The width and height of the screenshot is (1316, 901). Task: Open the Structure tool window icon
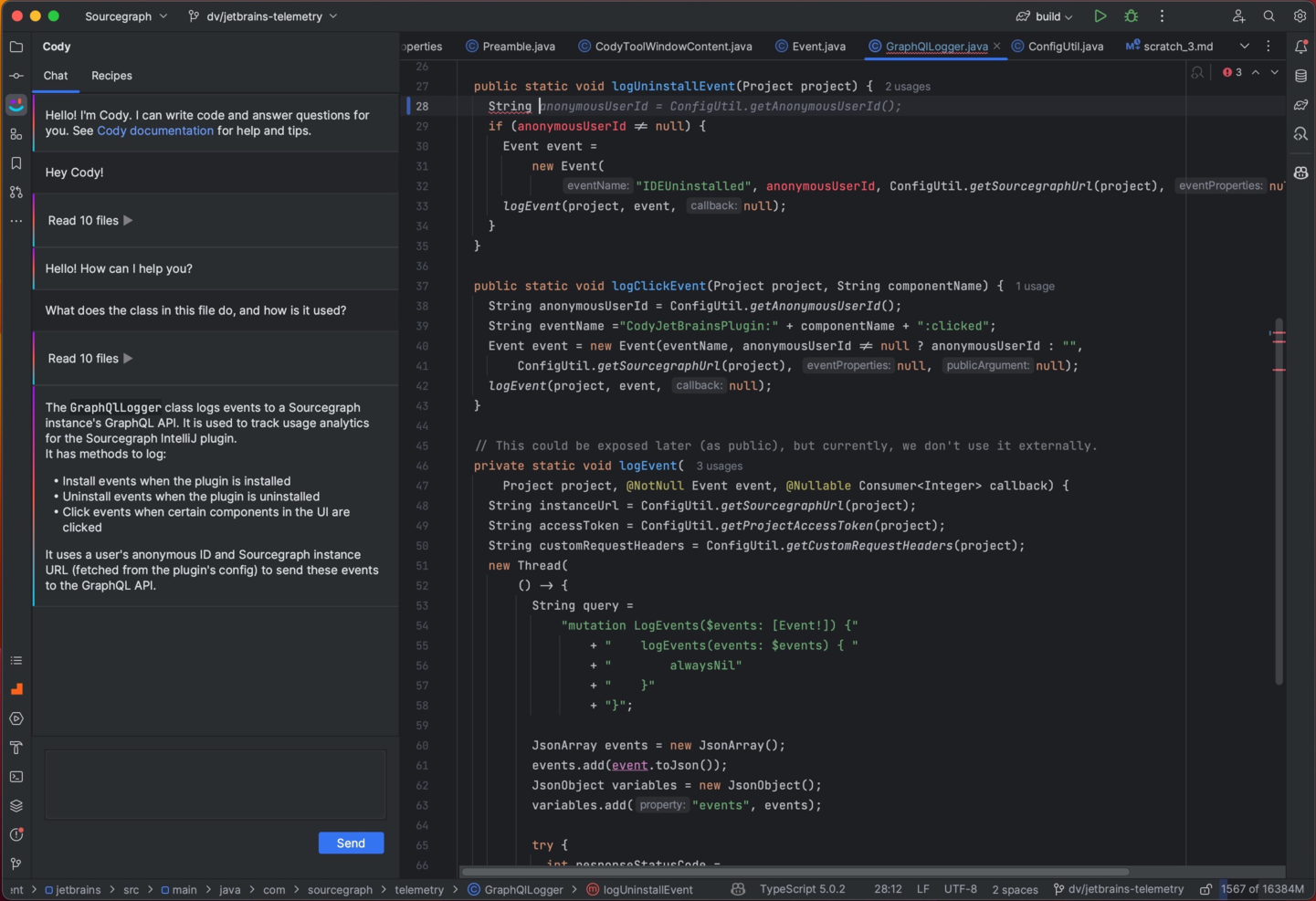pyautogui.click(x=16, y=134)
